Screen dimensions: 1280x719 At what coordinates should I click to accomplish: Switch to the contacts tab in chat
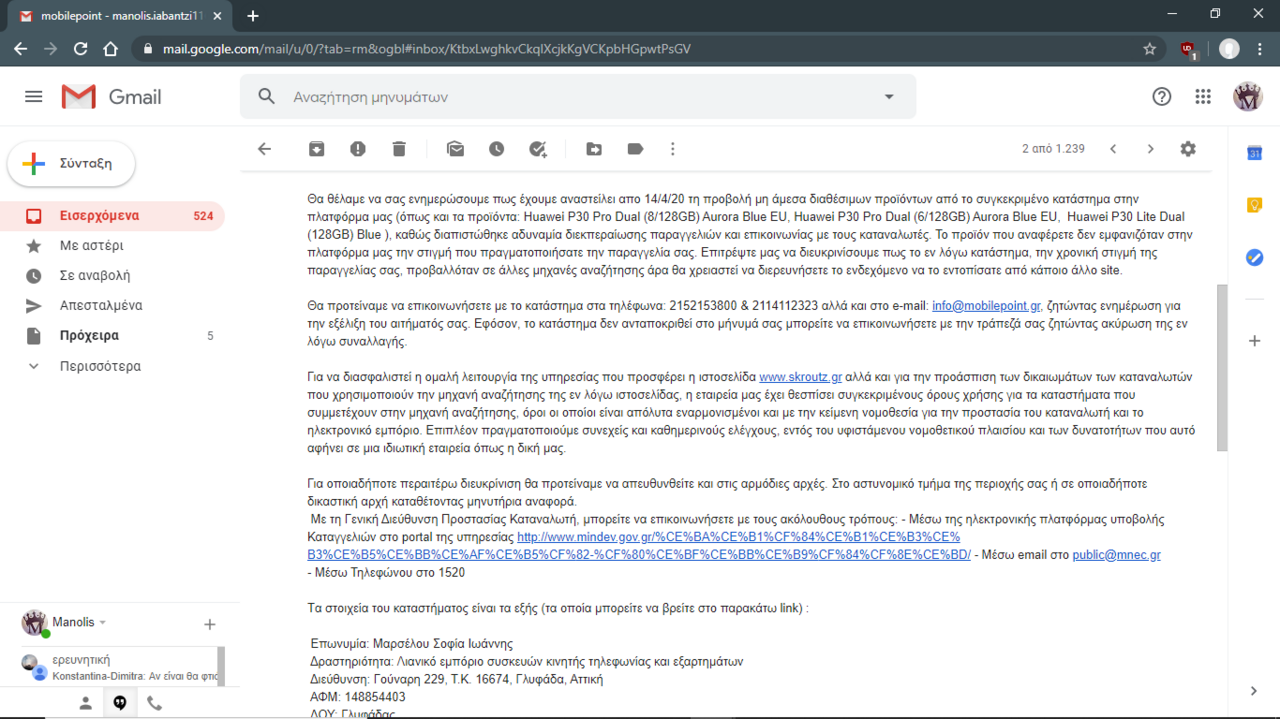click(86, 703)
